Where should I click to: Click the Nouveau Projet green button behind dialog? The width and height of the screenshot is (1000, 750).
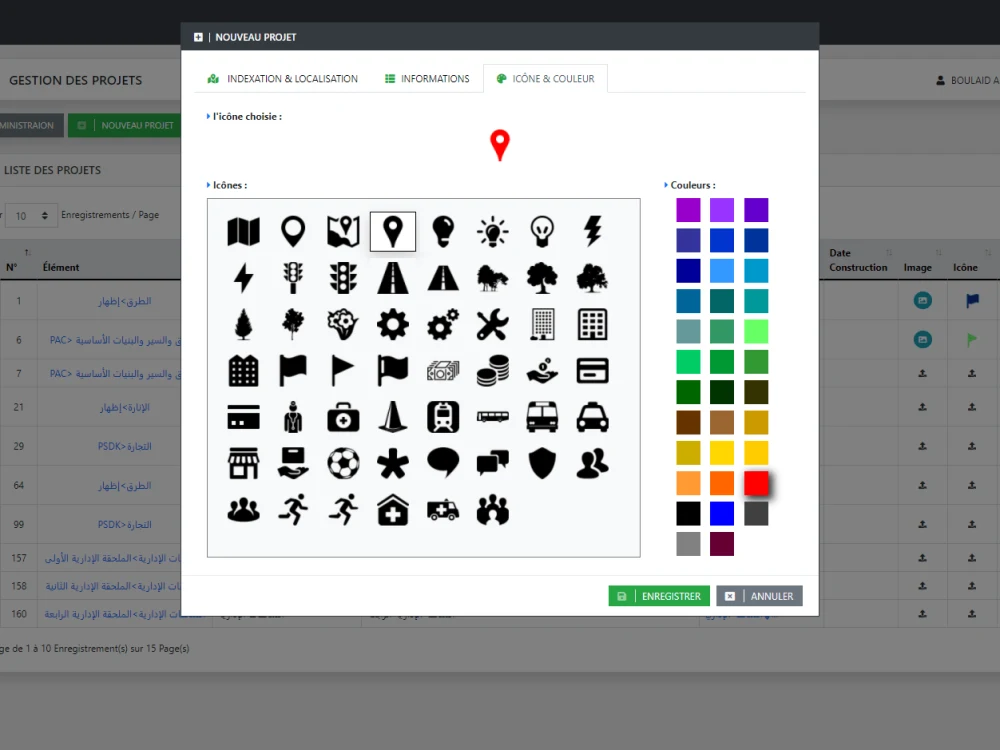(124, 125)
